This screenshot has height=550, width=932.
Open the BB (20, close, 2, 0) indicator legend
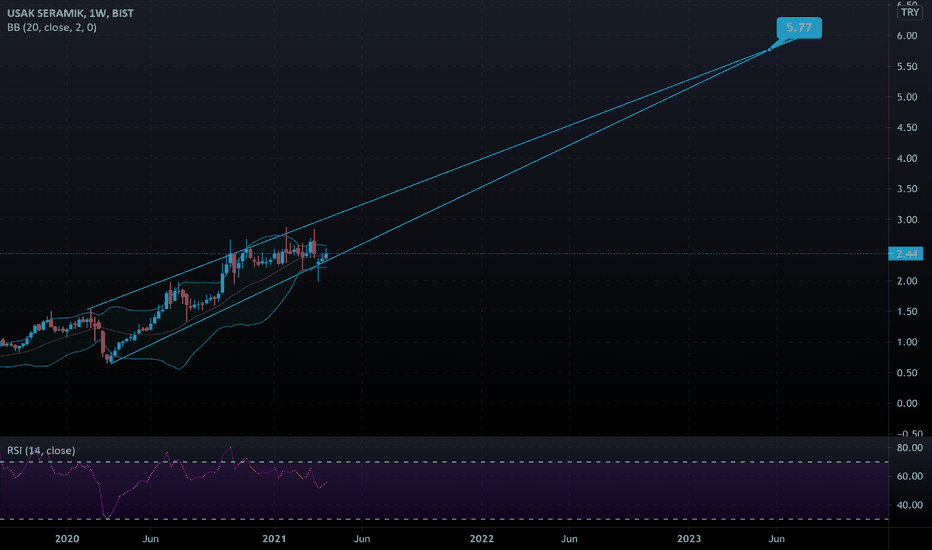(52, 27)
